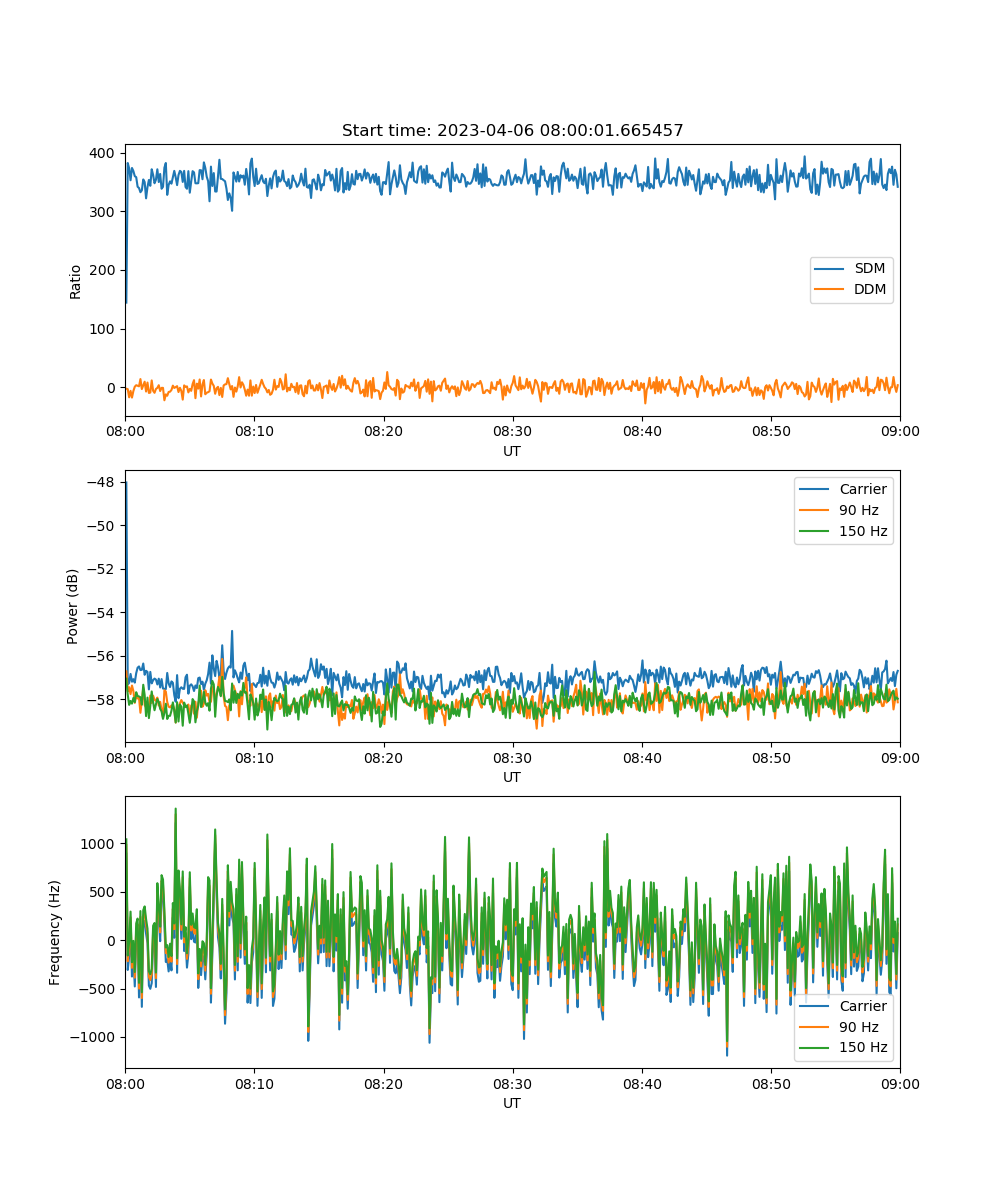Click 09:00 tick under the Frequency plot
Viewport: 1000px width, 1200px height.
(899, 1083)
